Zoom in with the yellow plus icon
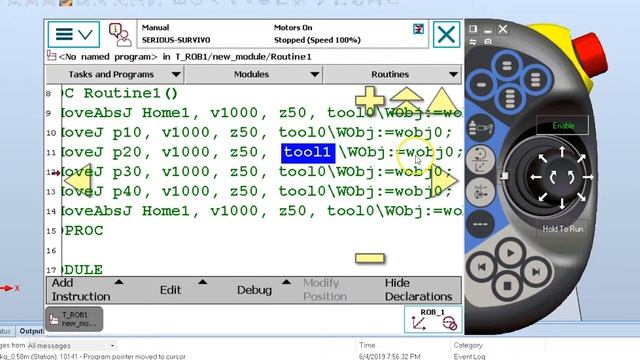Screen dimensions: 640x360 pyautogui.click(x=369, y=99)
